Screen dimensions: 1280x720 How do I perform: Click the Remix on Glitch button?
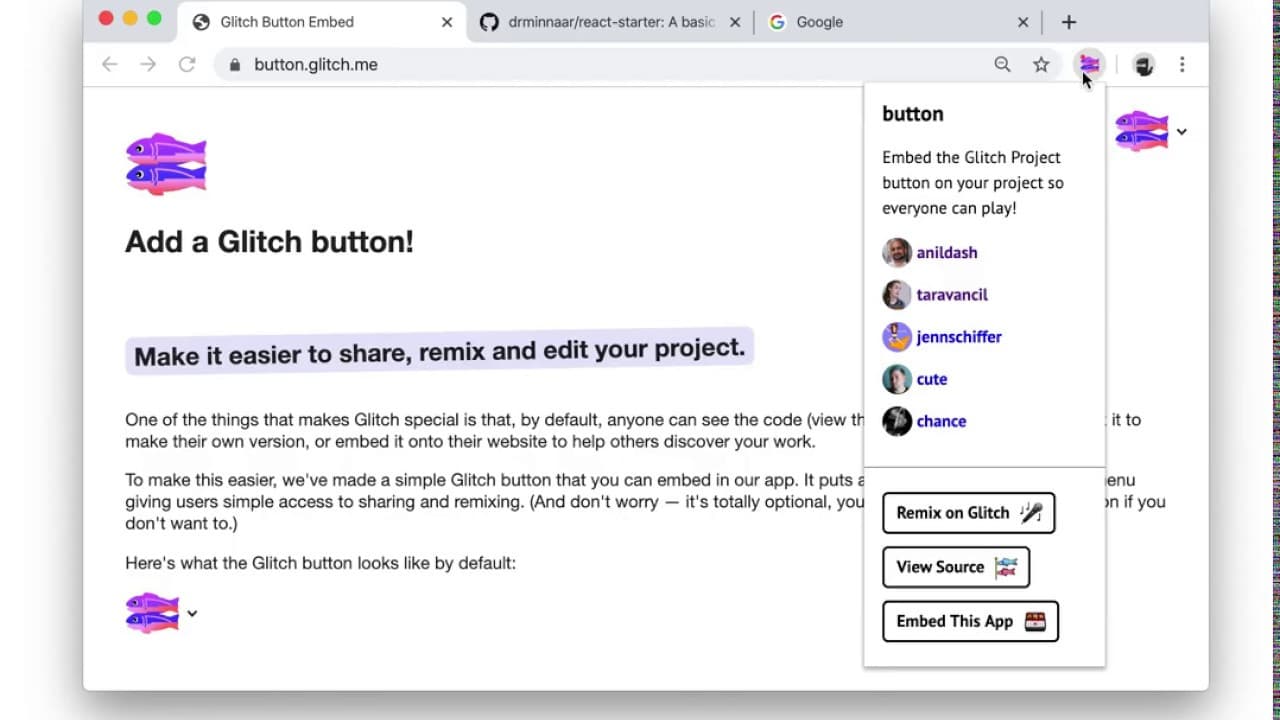[969, 513]
